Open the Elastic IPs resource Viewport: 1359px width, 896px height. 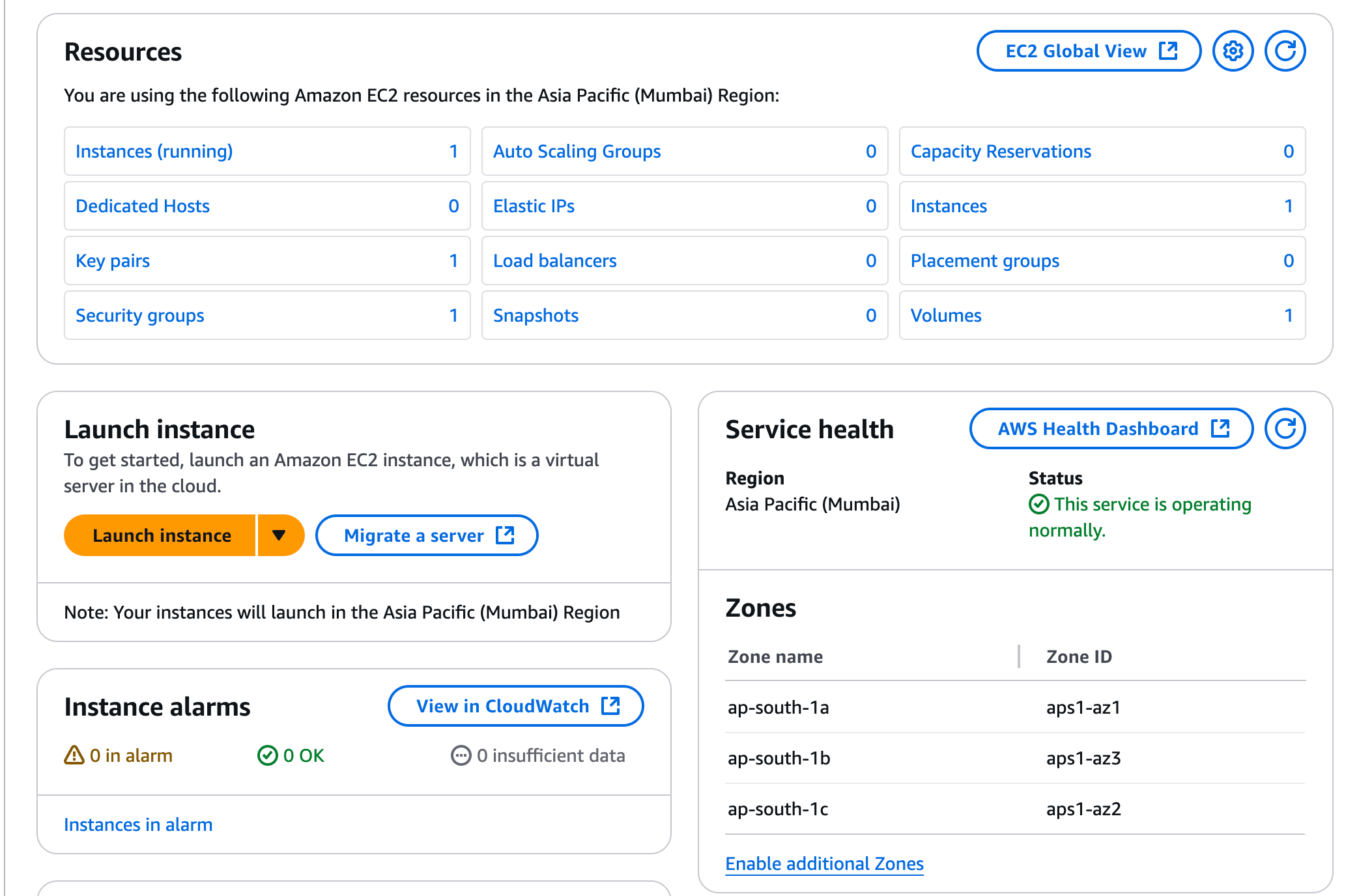click(534, 206)
